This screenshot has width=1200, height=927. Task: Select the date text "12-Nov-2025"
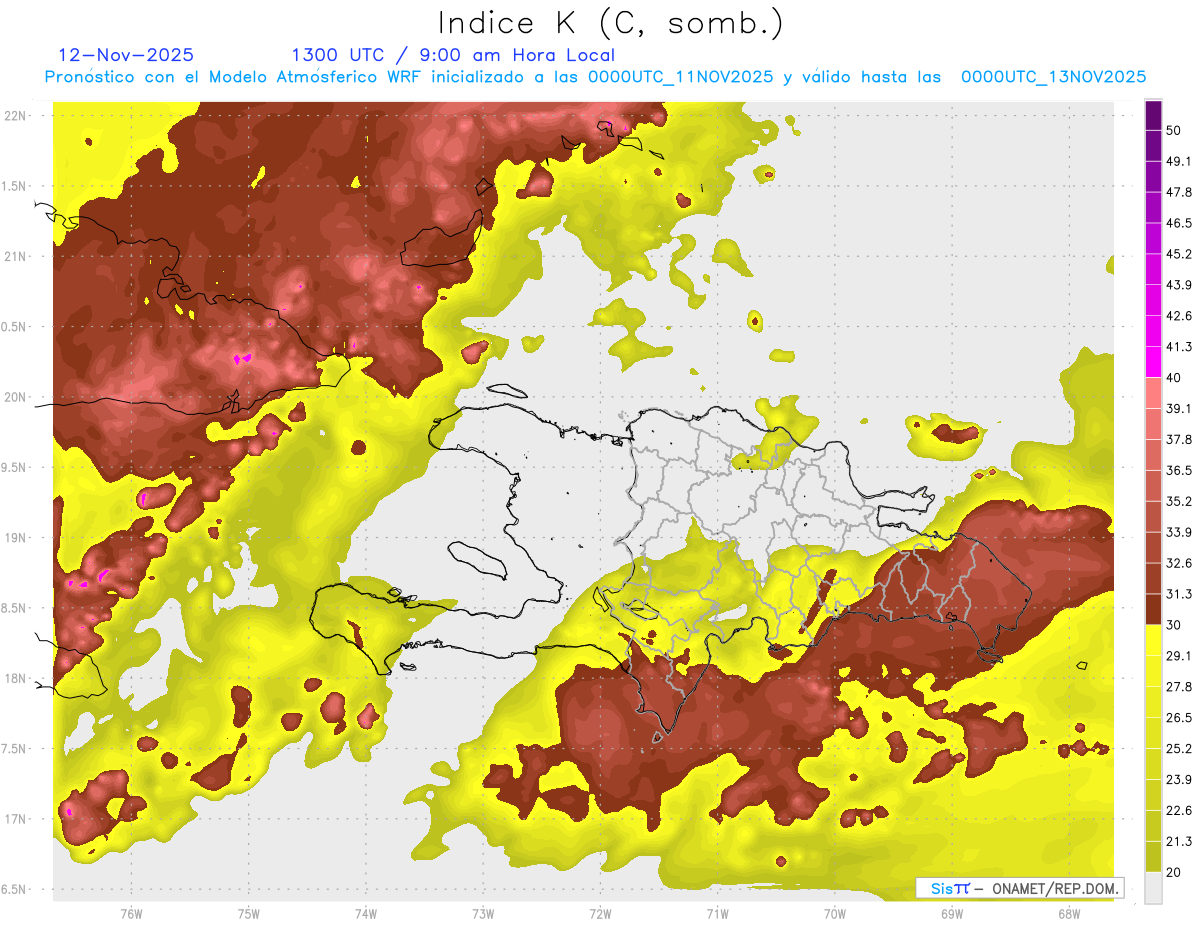pos(126,55)
